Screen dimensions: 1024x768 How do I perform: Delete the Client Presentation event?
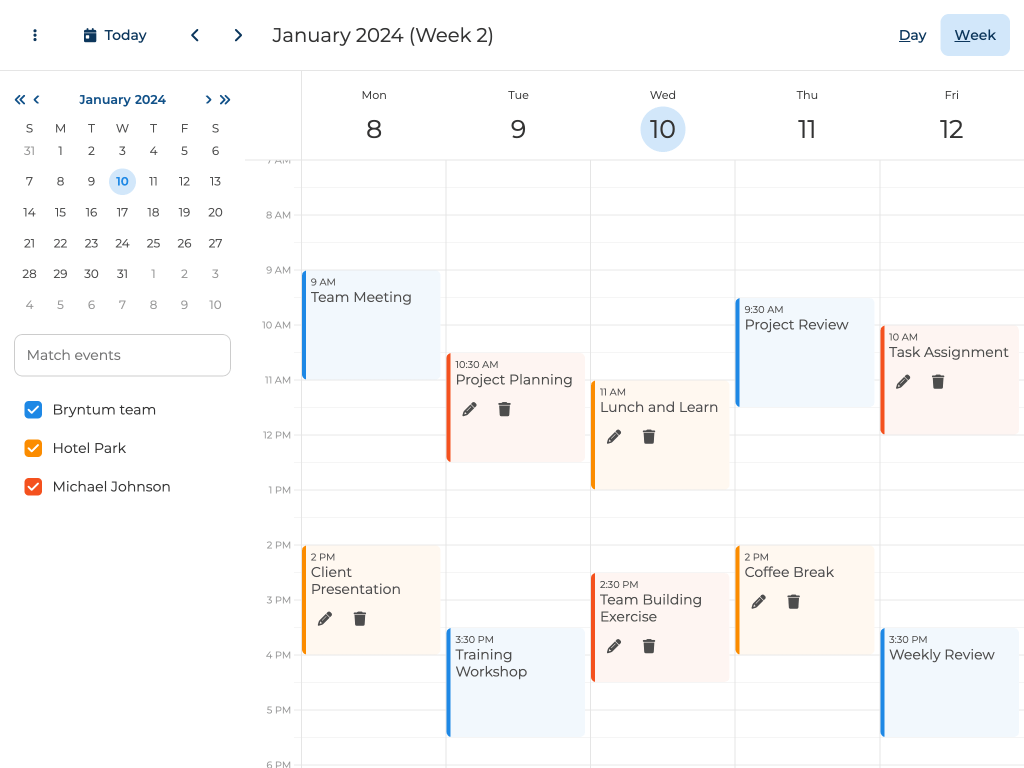[x=360, y=619]
